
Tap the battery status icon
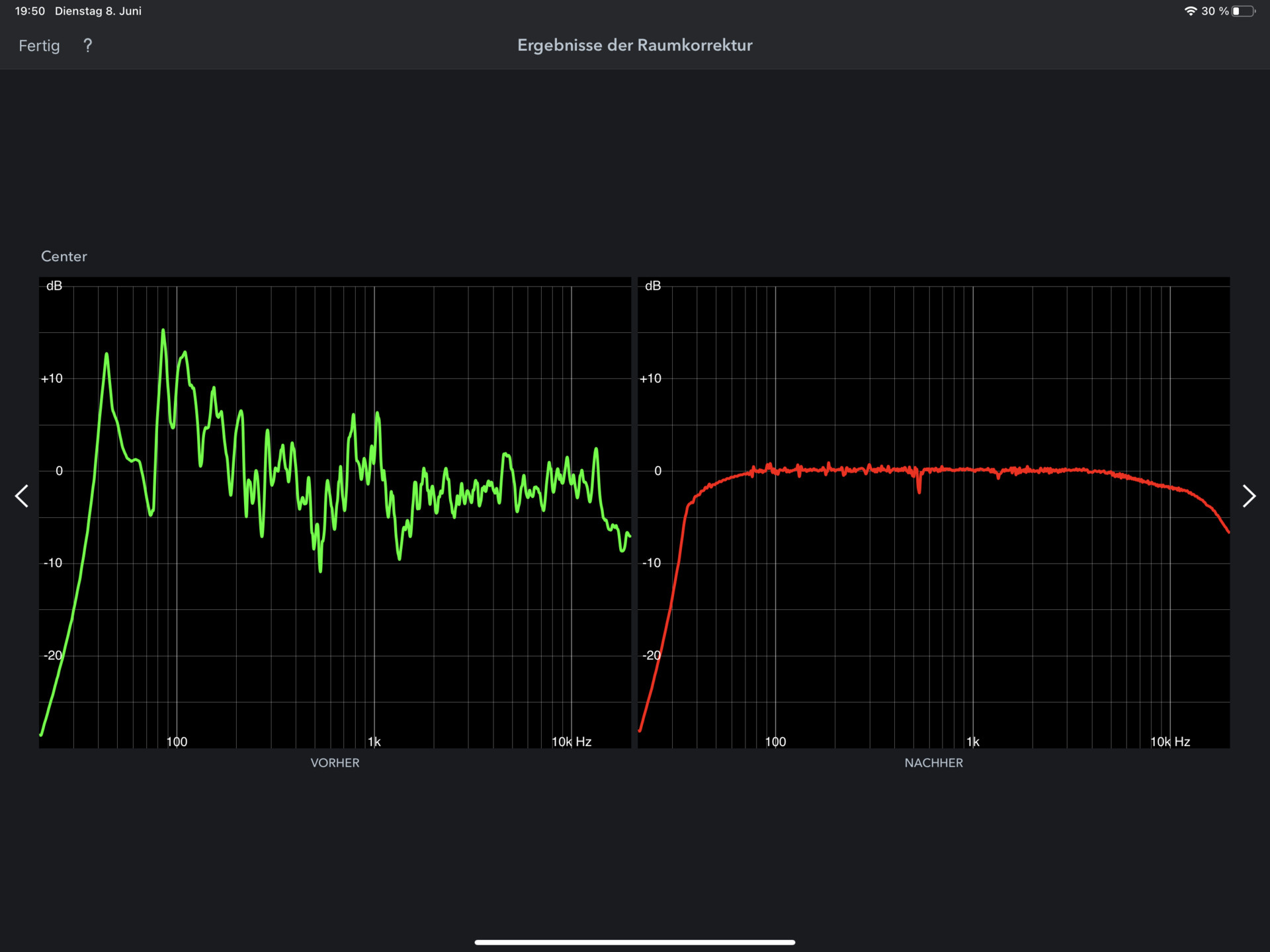(x=1243, y=11)
